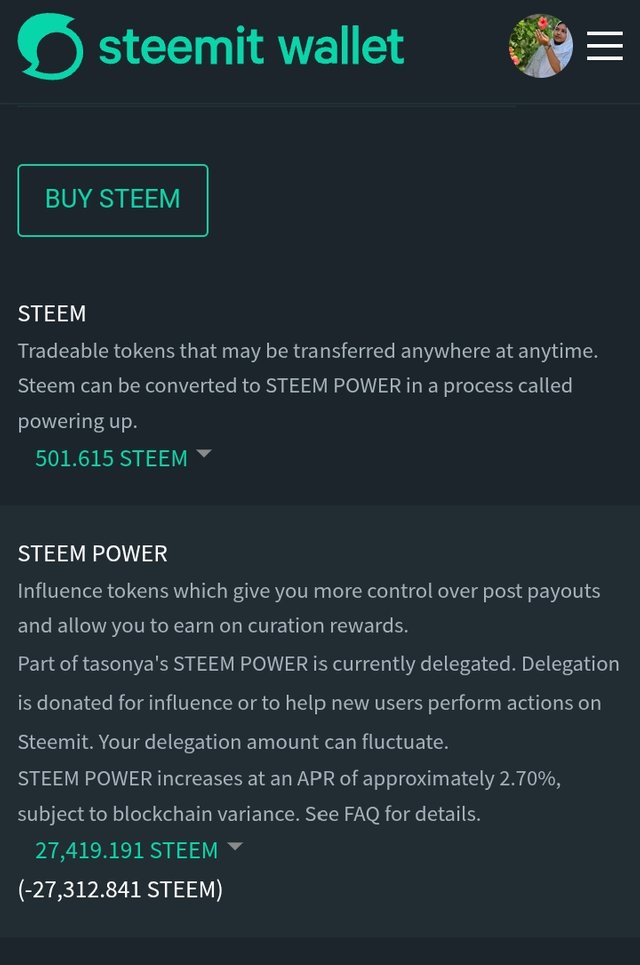
Task: Open the user profile avatar
Action: click(540, 46)
